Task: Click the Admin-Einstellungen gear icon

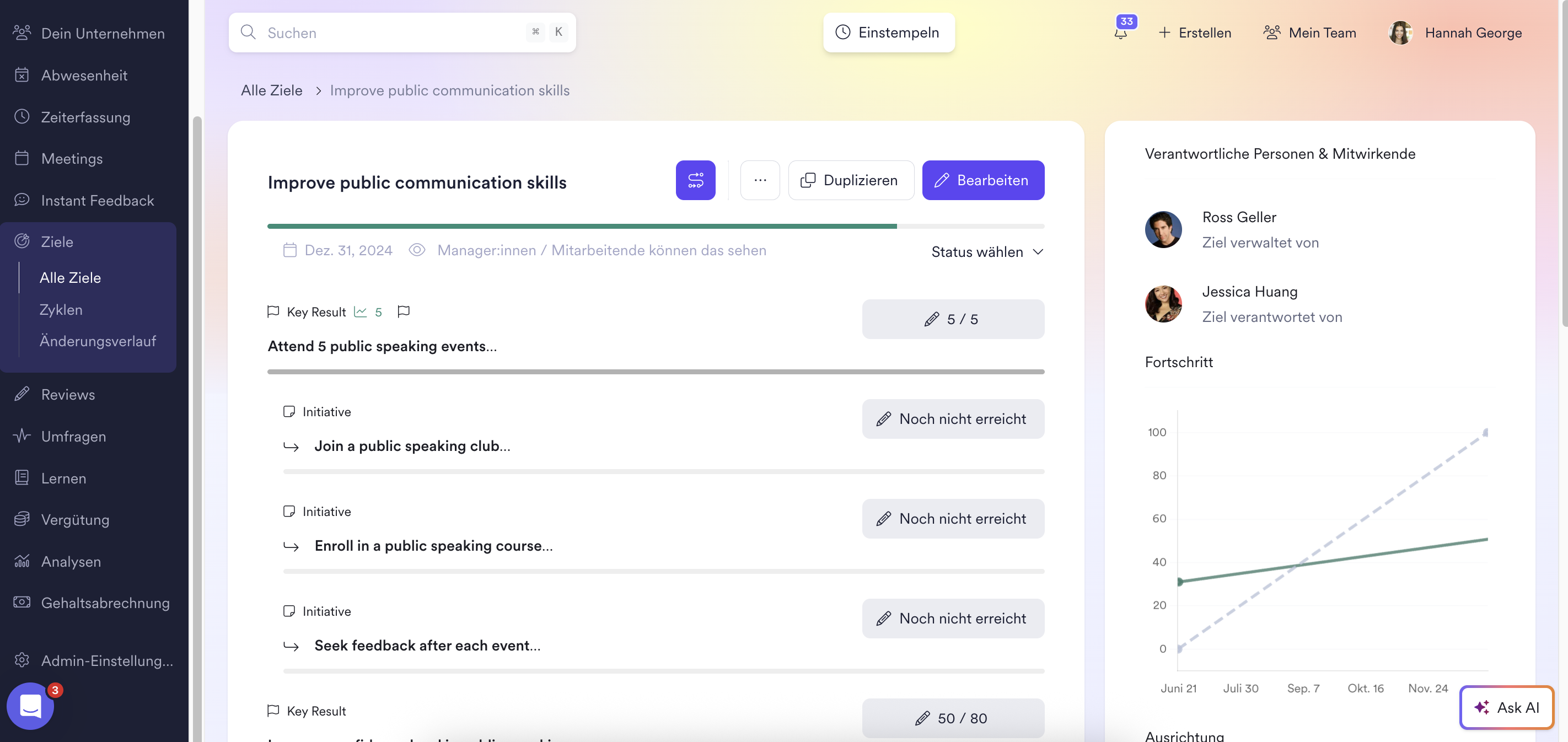Action: [22, 660]
